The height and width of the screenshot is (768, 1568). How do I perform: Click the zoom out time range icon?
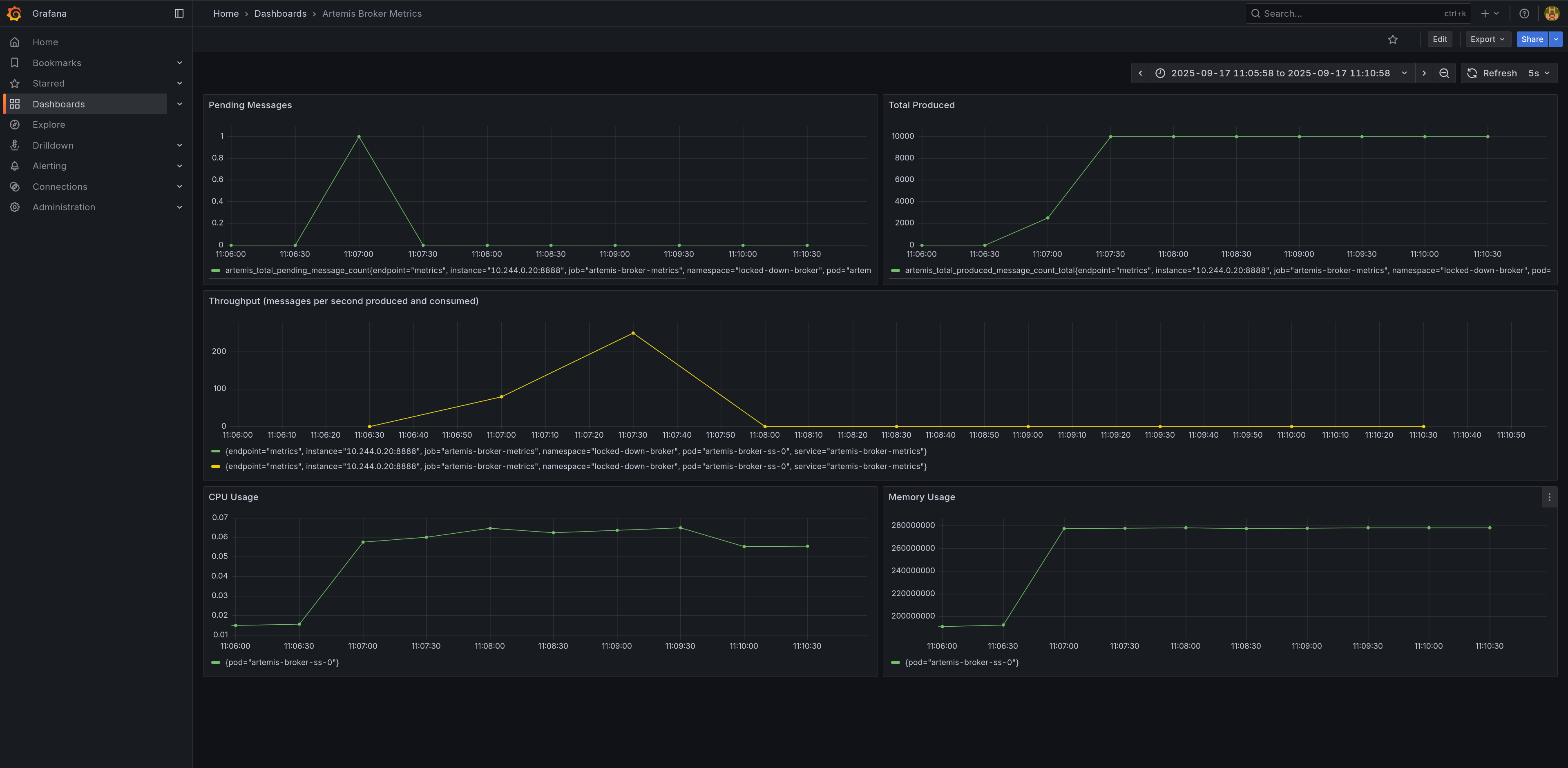tap(1444, 73)
